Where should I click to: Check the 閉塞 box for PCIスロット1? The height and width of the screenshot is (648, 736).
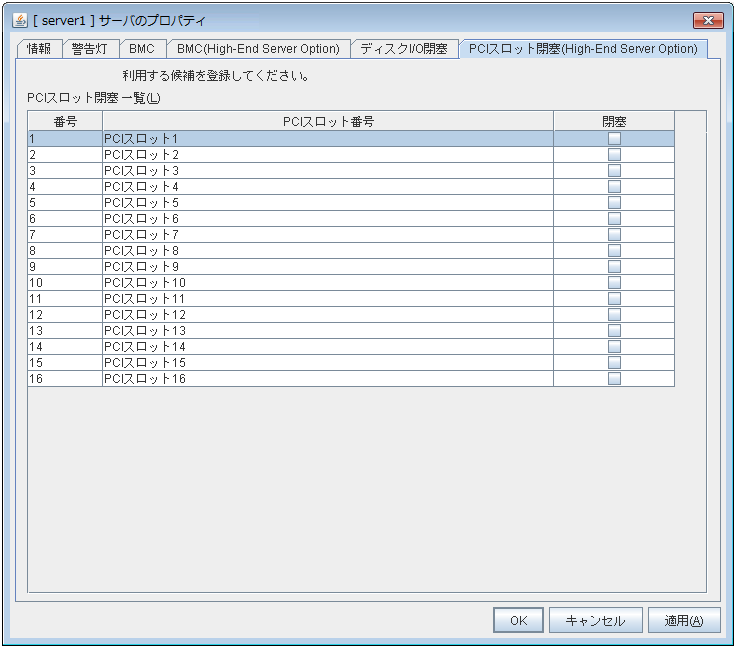point(614,139)
